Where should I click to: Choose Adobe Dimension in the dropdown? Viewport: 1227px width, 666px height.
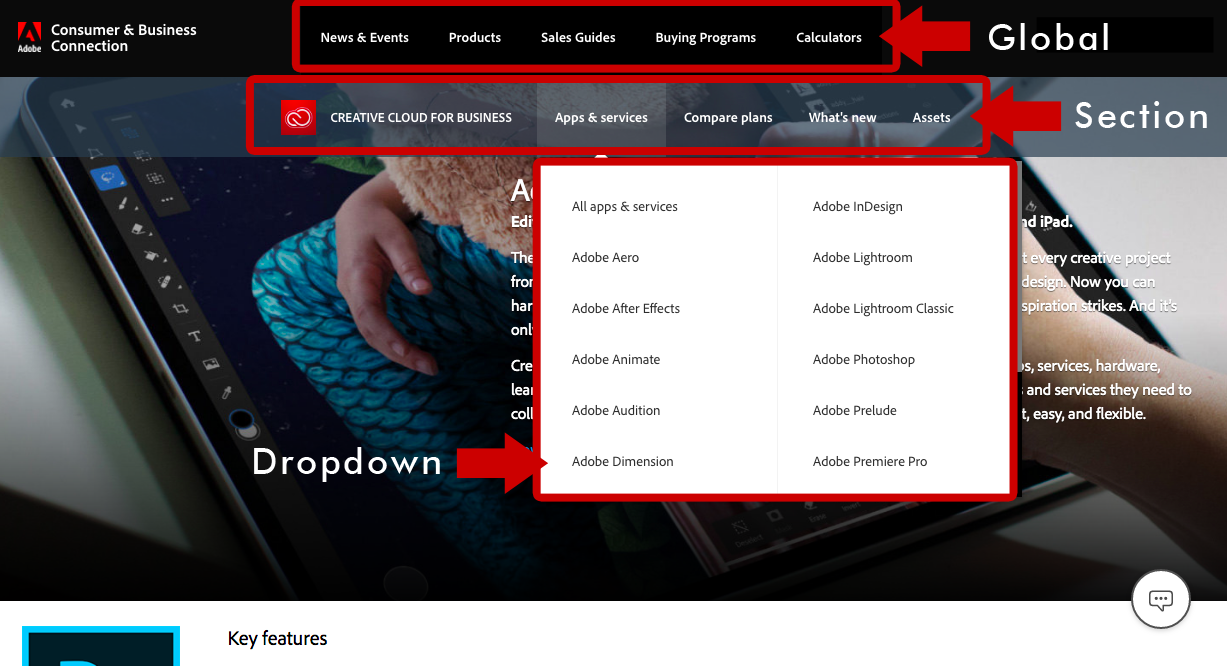(623, 462)
